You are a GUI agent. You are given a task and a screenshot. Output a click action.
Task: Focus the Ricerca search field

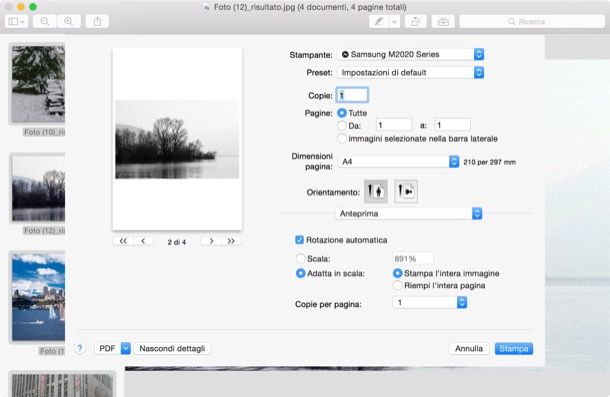click(532, 22)
